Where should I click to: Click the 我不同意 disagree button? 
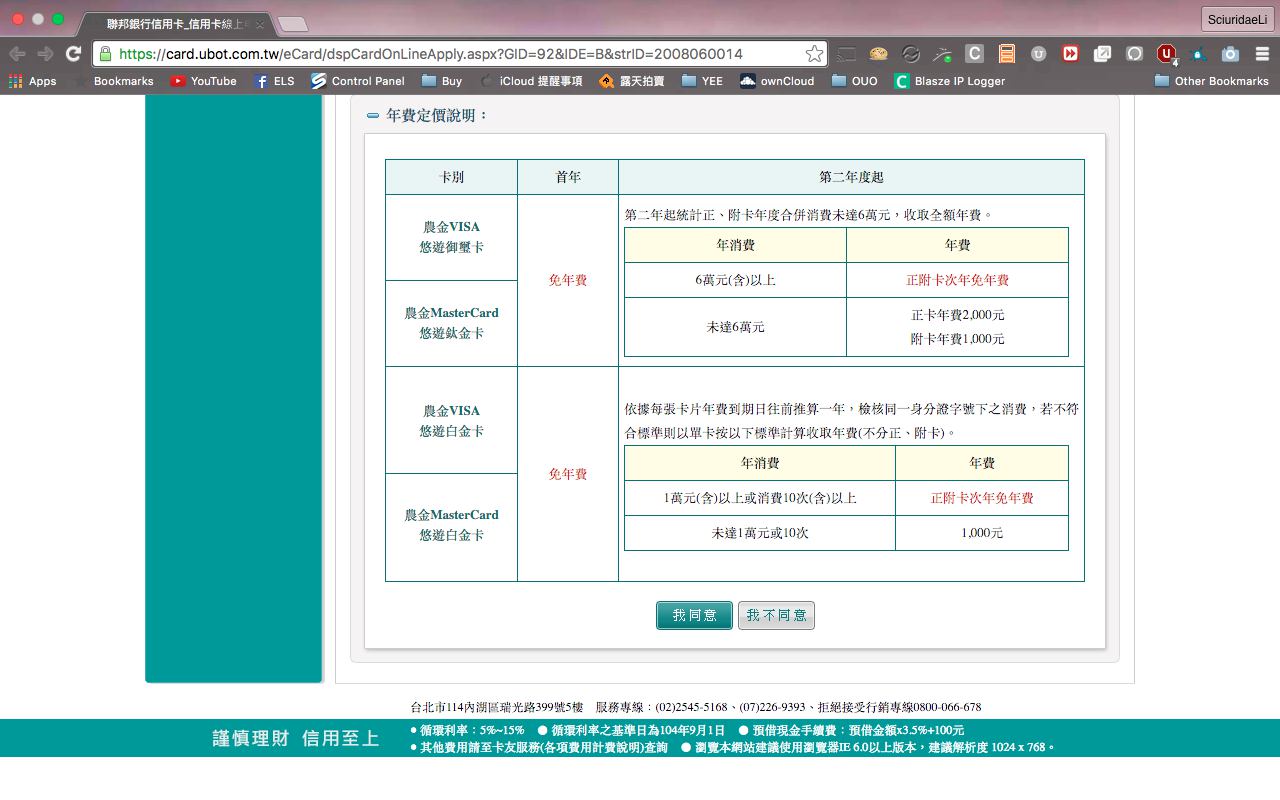(x=776, y=615)
